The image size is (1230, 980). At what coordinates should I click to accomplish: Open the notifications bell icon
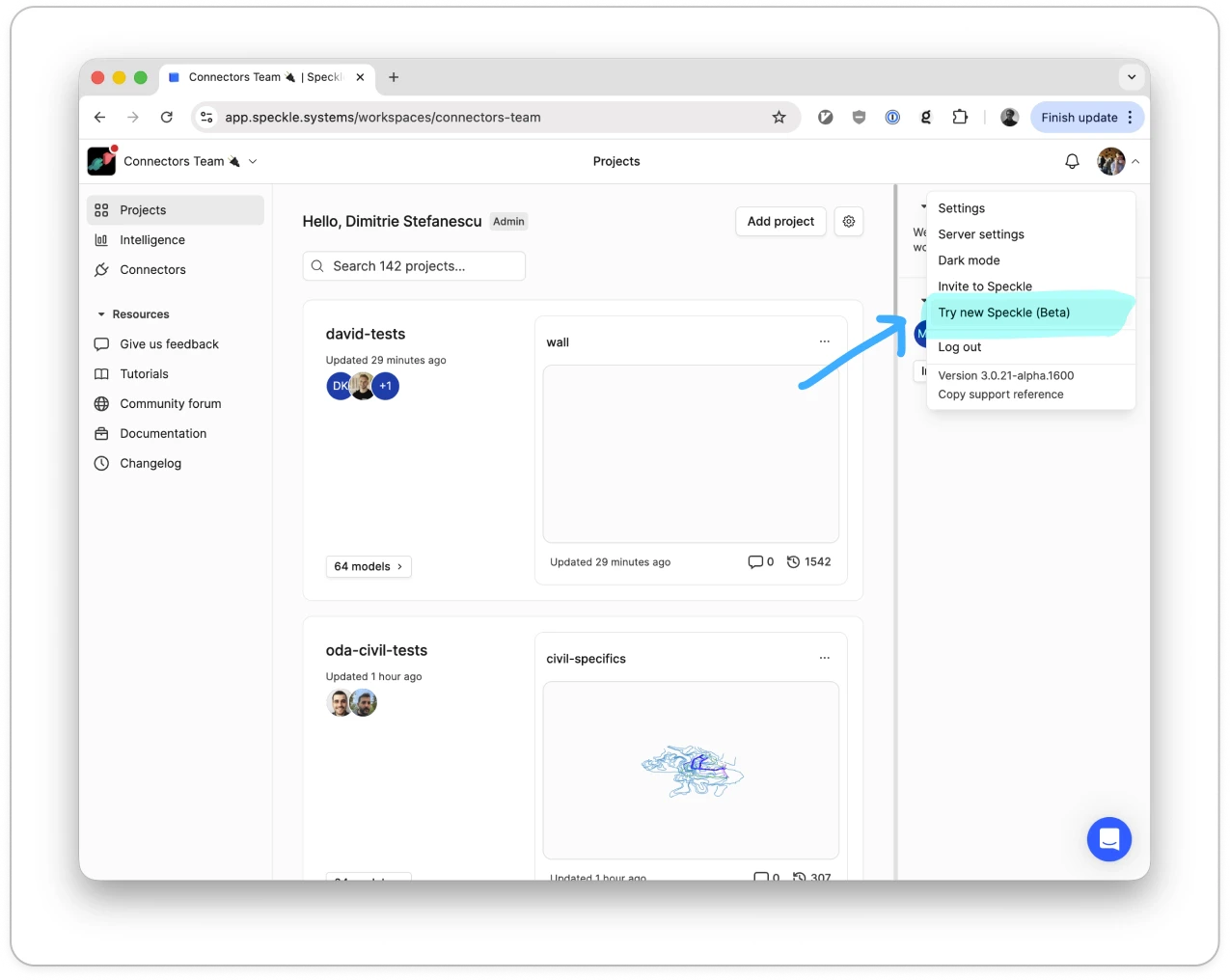1072,161
